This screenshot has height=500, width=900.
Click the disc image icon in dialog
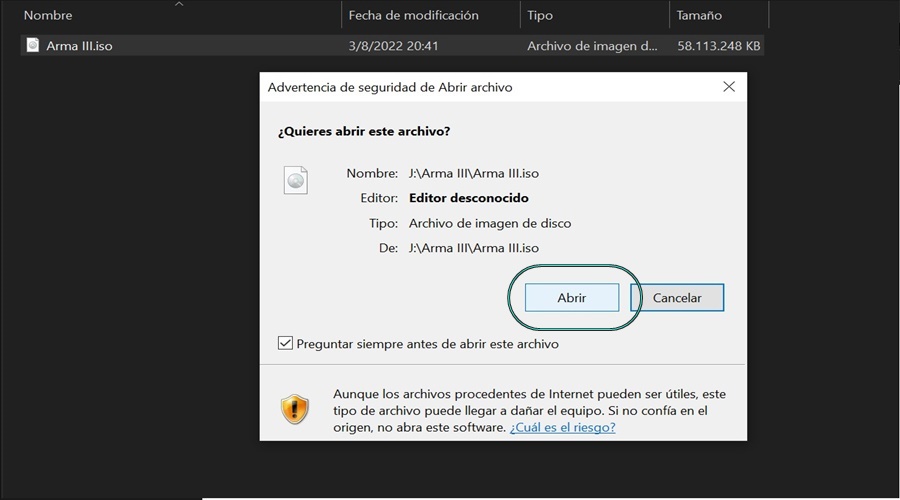pos(296,180)
